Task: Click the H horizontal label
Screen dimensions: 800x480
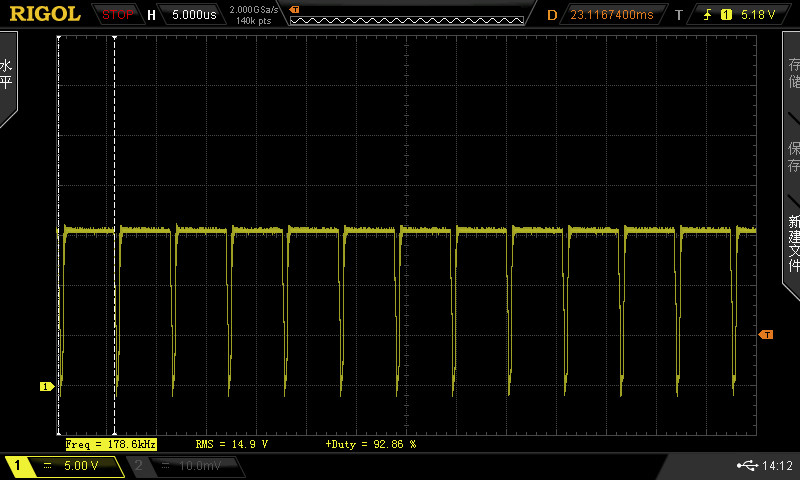Action: [151, 15]
